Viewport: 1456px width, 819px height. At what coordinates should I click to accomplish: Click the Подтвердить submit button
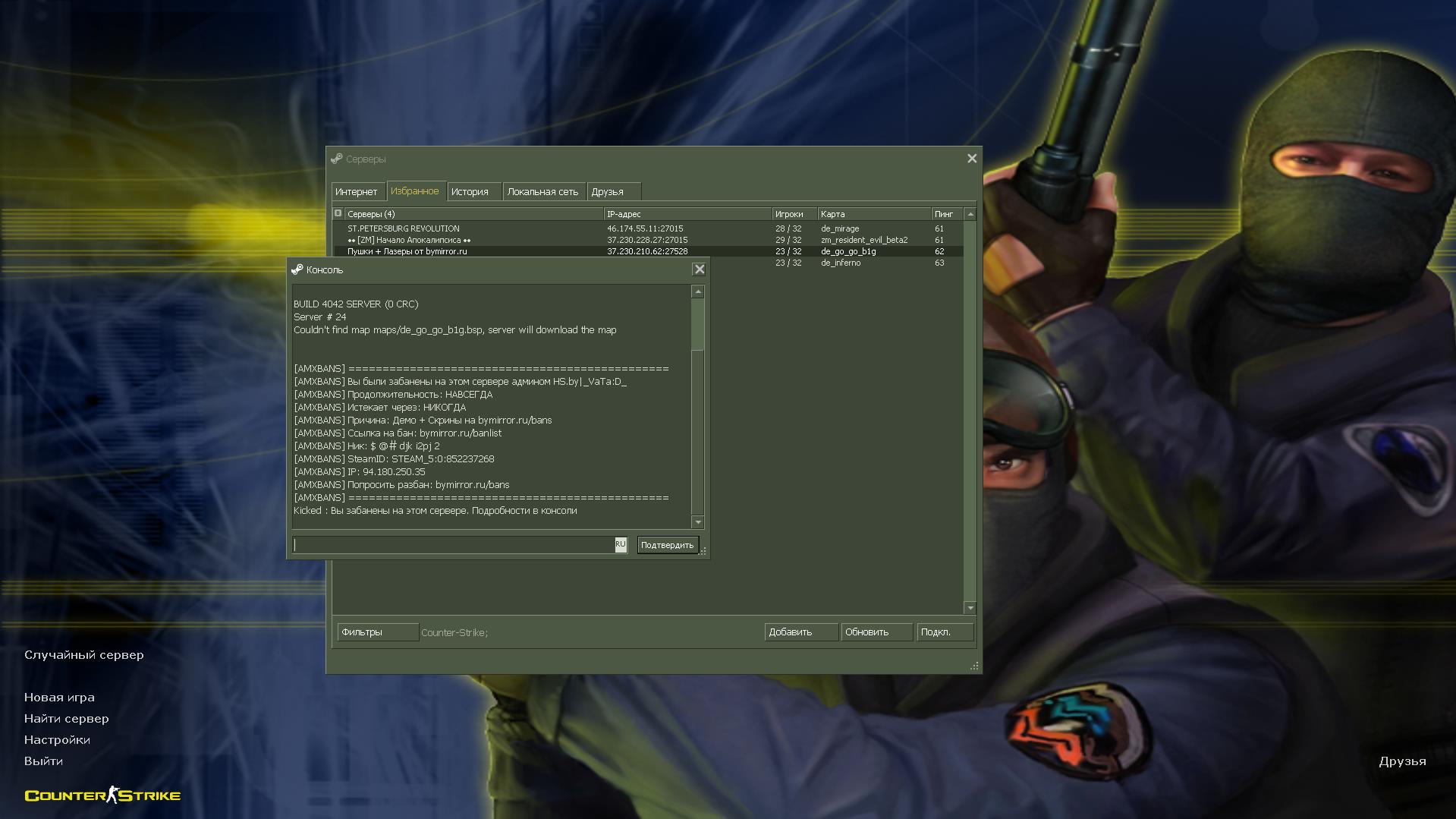point(668,545)
